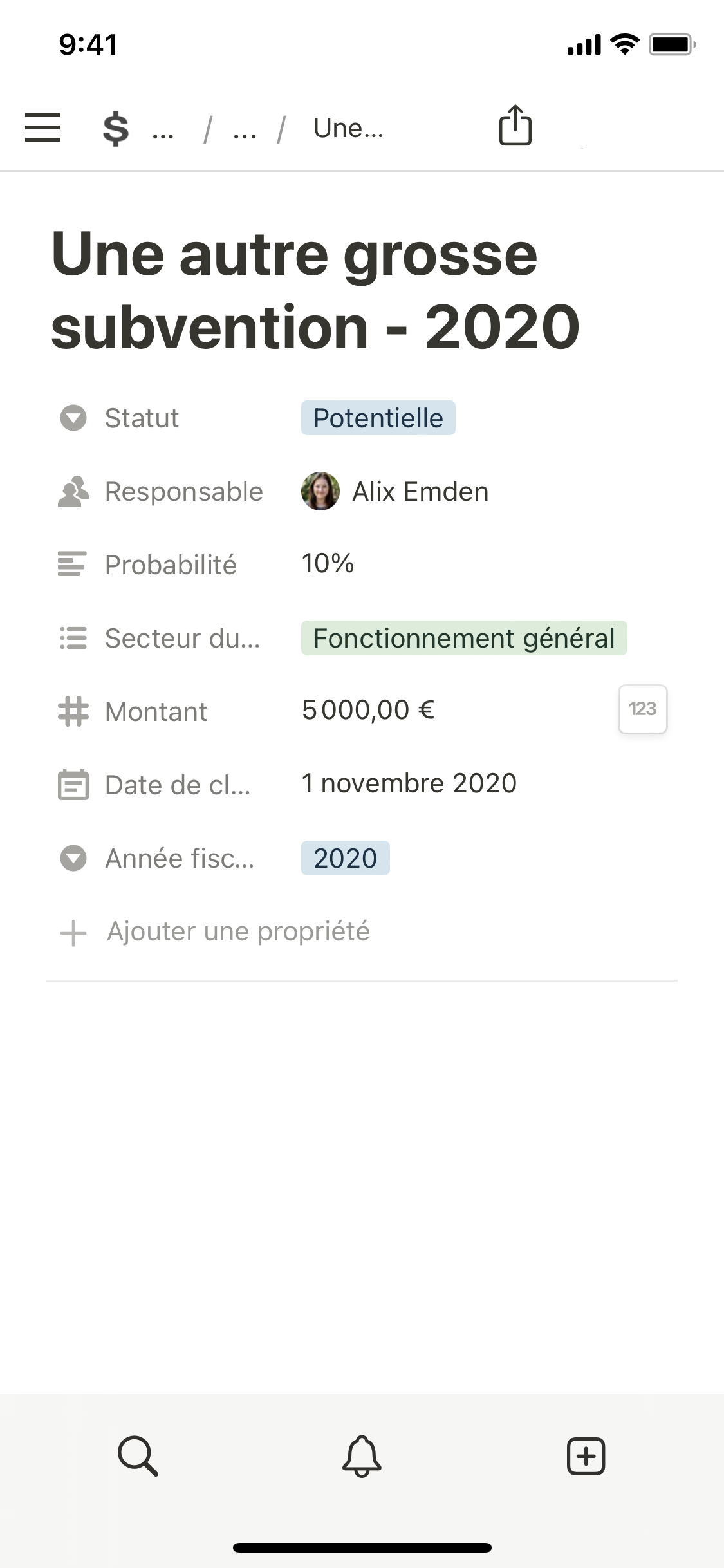Tap 'Ajouter une propriété' to add property
The width and height of the screenshot is (724, 1568).
click(238, 931)
